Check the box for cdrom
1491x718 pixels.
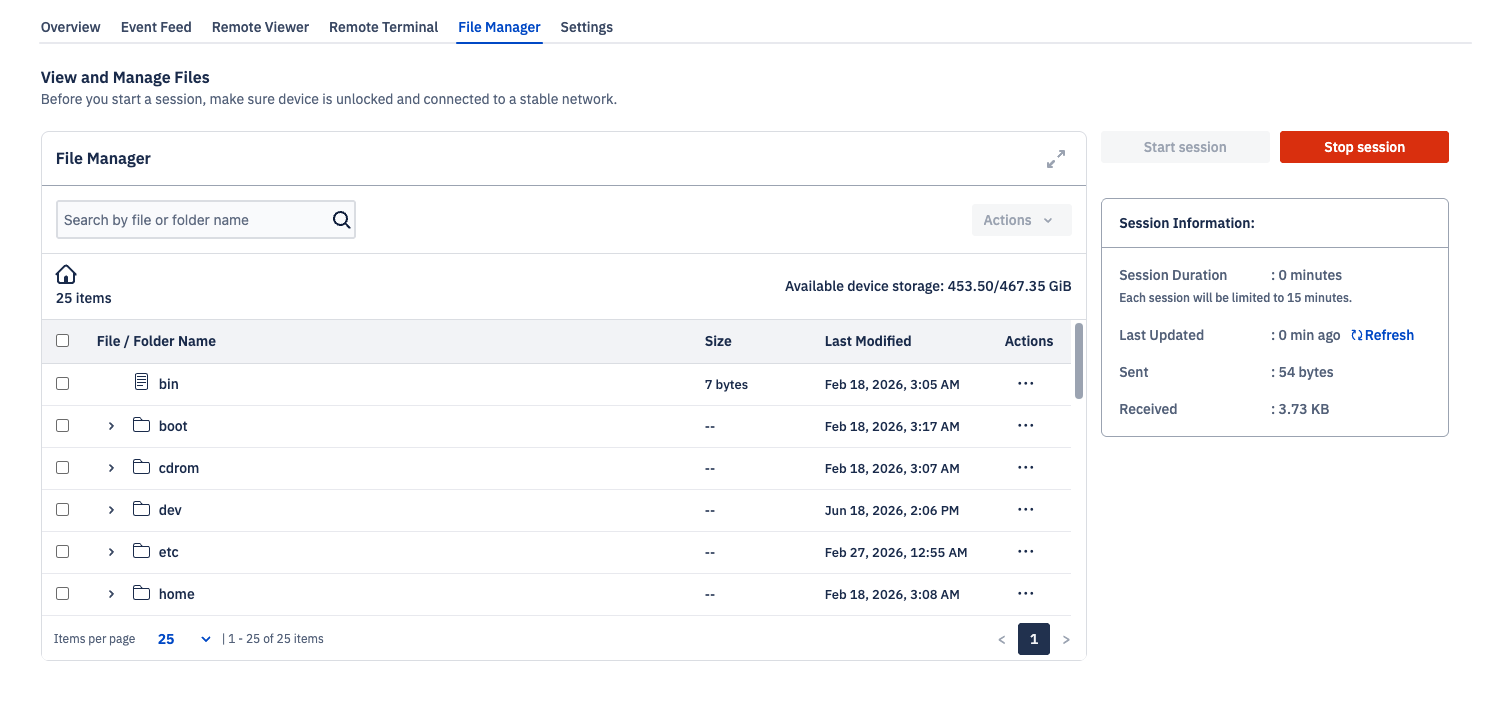coord(62,467)
